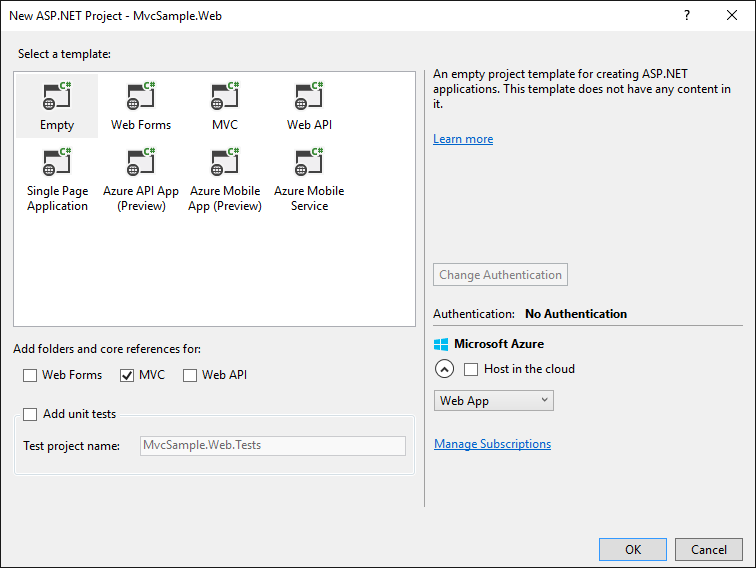
Task: Enable the Web Forms references checkbox
Action: pyautogui.click(x=30, y=376)
